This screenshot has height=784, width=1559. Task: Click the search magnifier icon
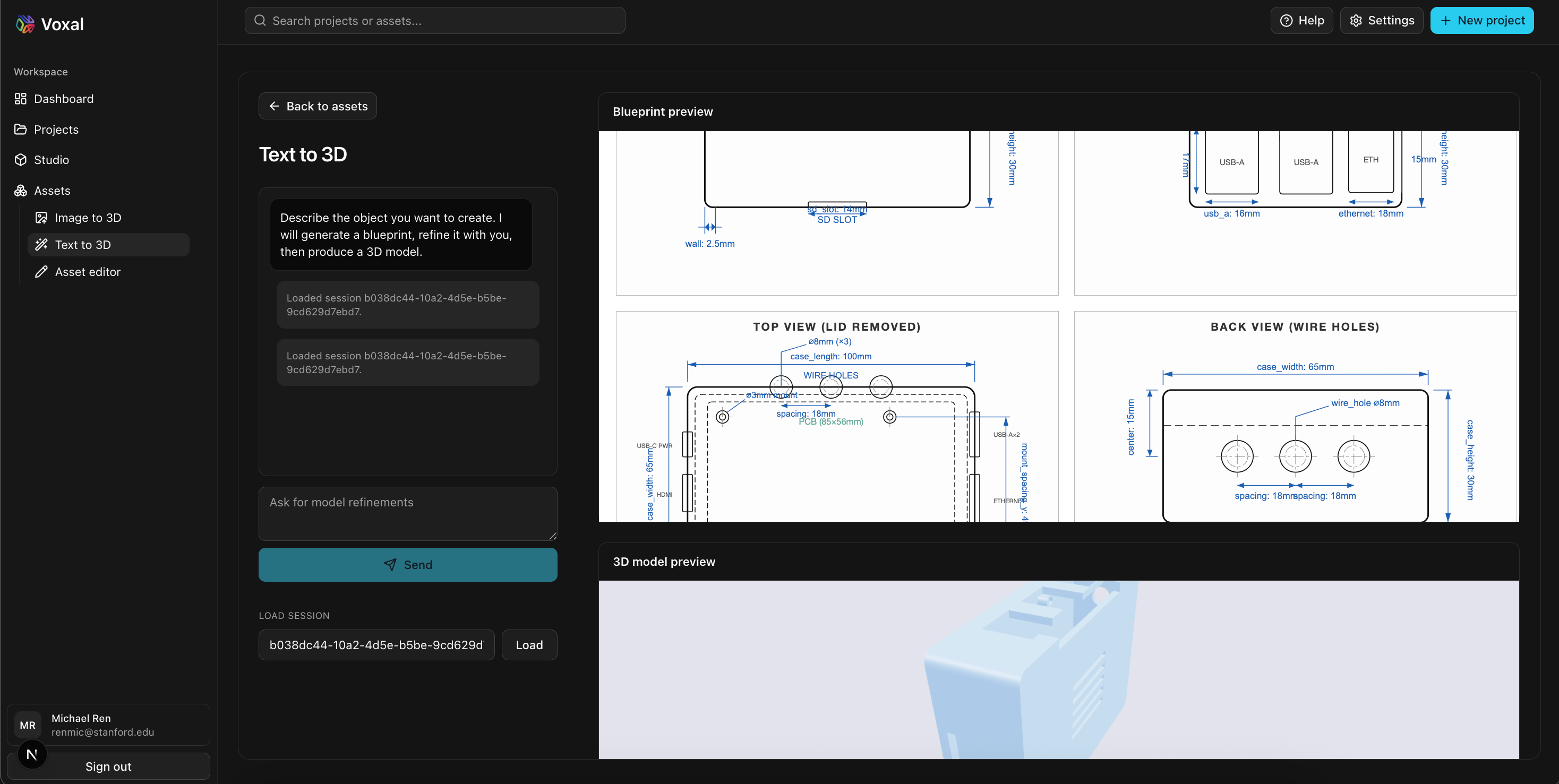click(260, 21)
